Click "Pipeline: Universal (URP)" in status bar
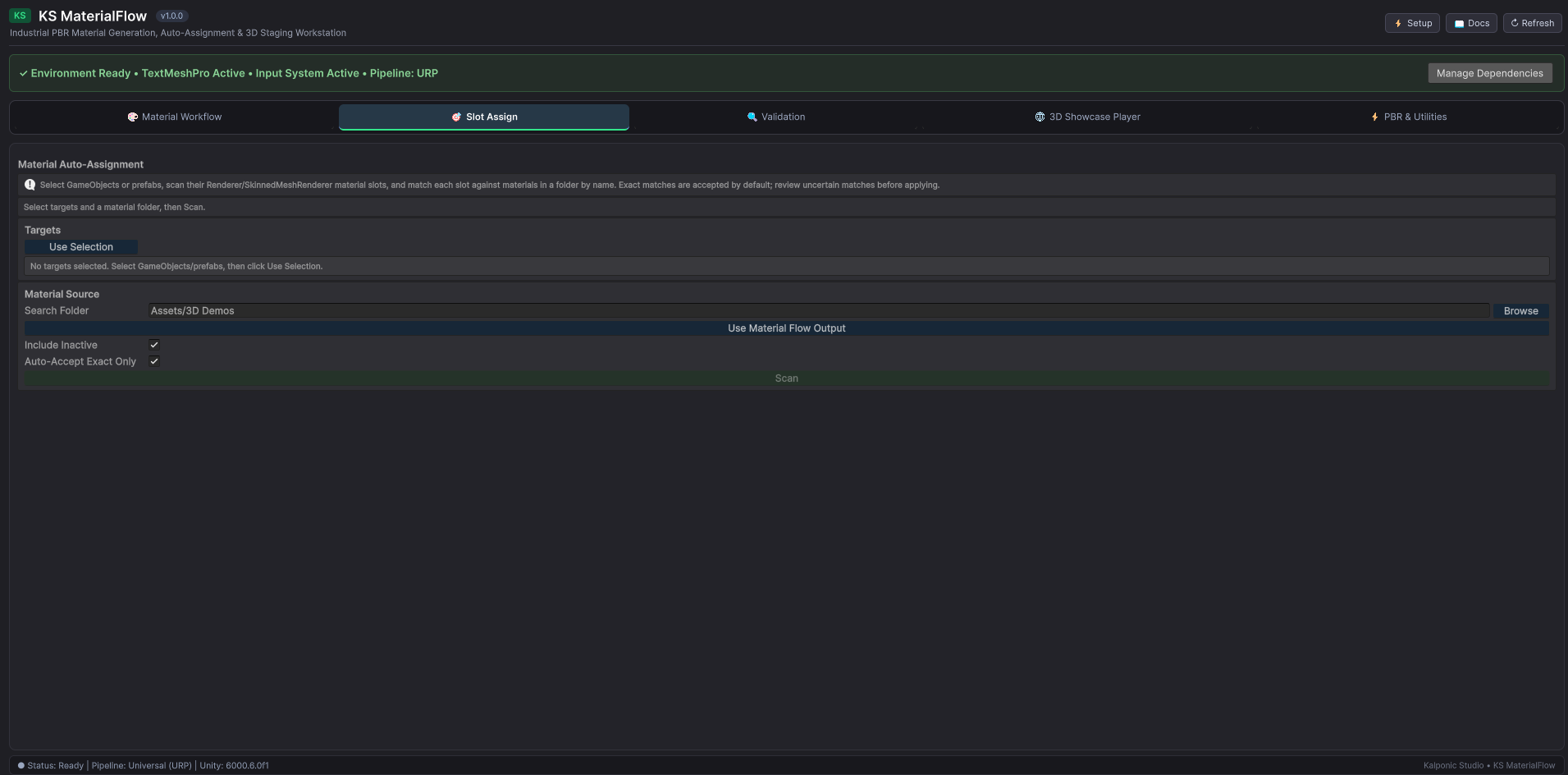The image size is (1568, 775). pyautogui.click(x=141, y=765)
